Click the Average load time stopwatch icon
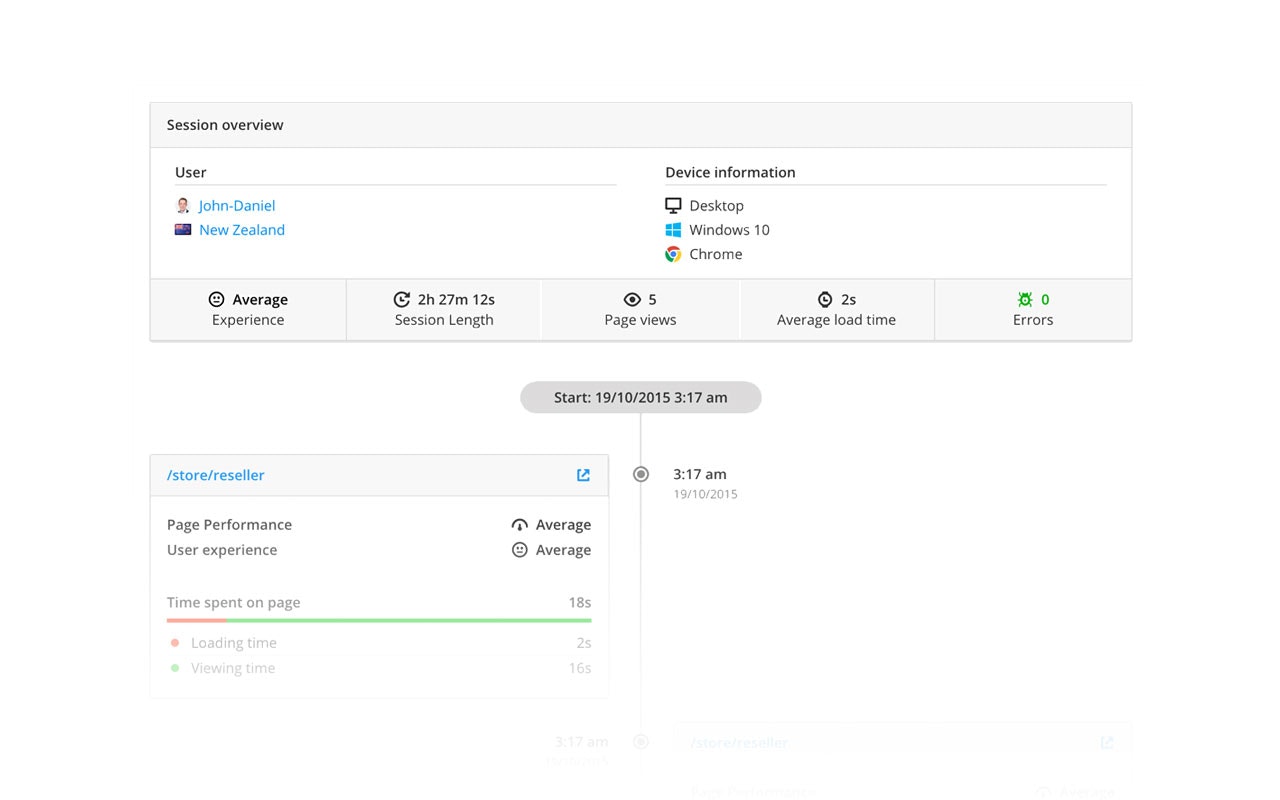This screenshot has height=800, width=1280. pyautogui.click(x=825, y=300)
